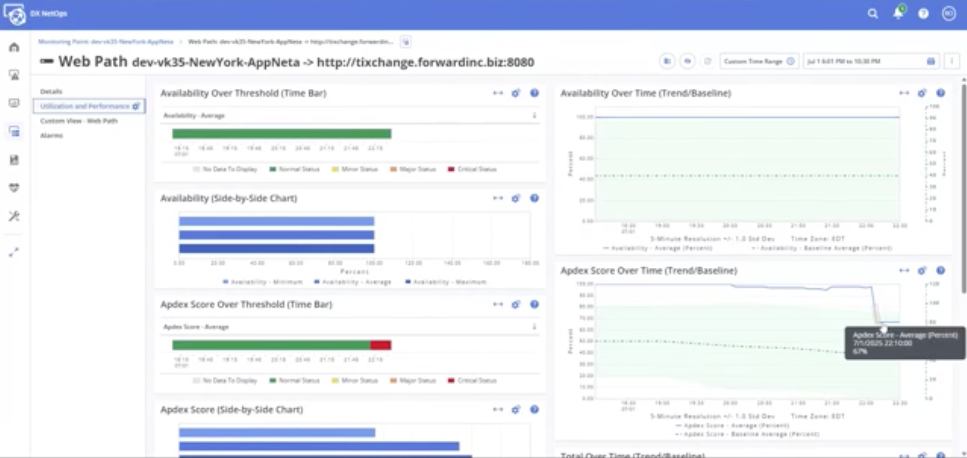Expand width of Apdex Score Over Time chart
Image resolution: width=967 pixels, height=458 pixels.
[x=903, y=271]
